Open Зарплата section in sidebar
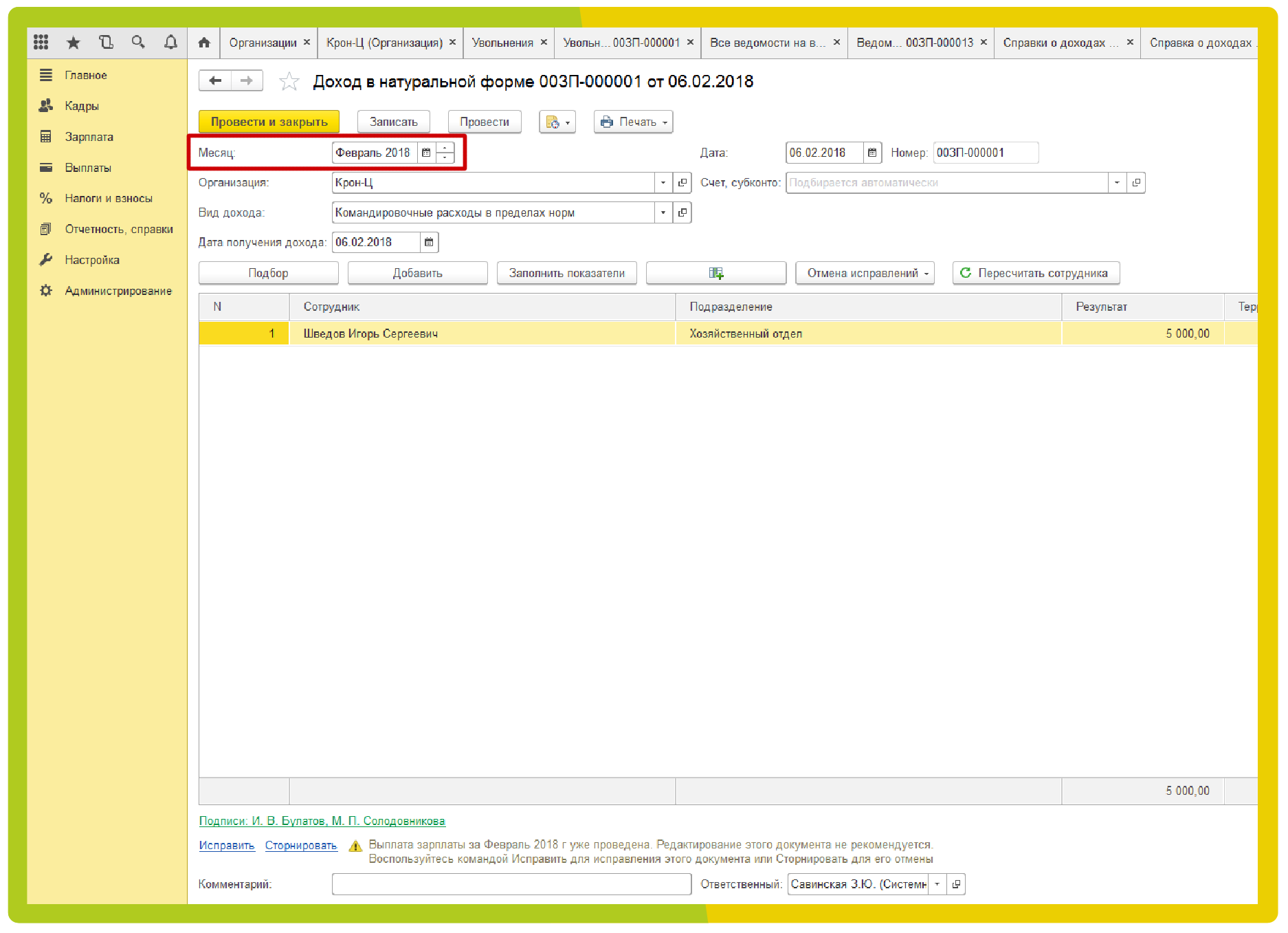Screen dimensions: 1288x933 coord(89,137)
